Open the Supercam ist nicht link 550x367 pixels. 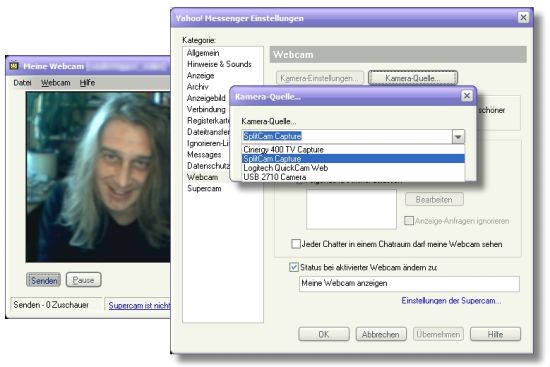[x=139, y=305]
